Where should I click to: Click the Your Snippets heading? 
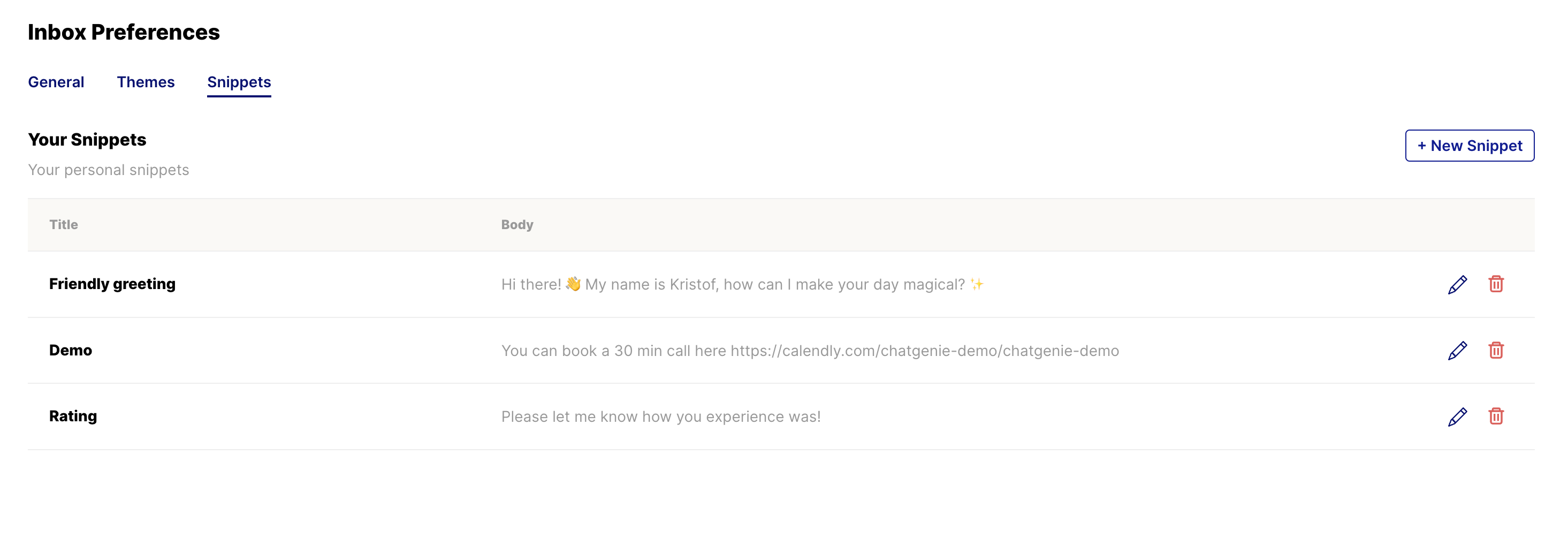click(x=87, y=139)
